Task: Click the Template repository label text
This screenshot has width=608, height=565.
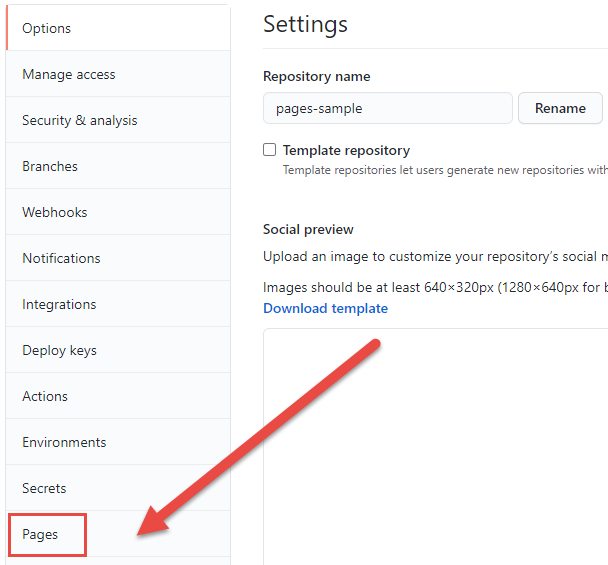Action: coord(346,150)
